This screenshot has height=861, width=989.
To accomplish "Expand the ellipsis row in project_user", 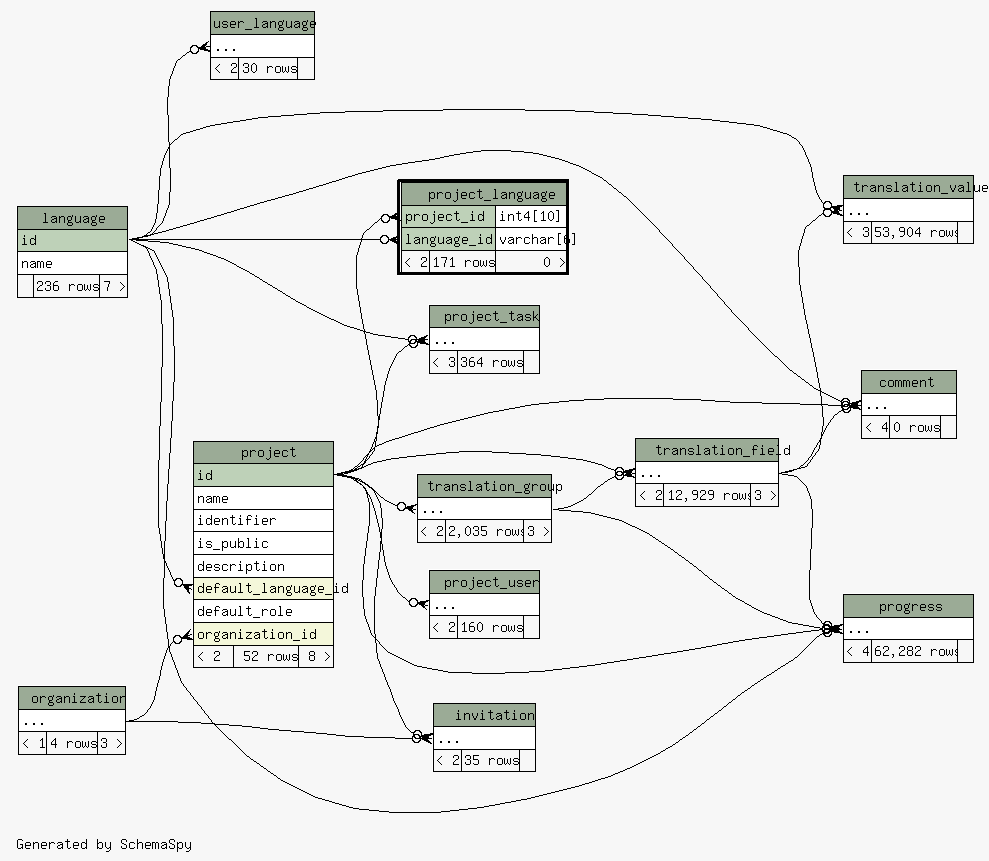I will coord(484,605).
